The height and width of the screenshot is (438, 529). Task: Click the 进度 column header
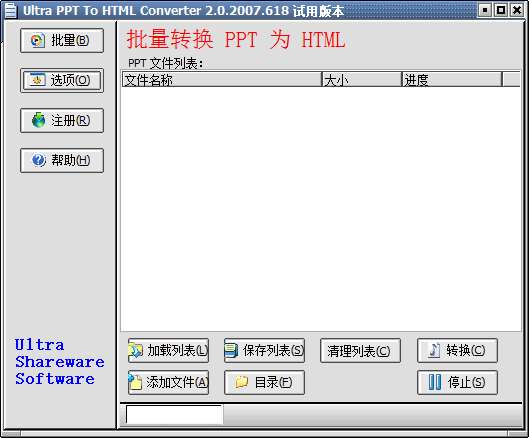(452, 80)
